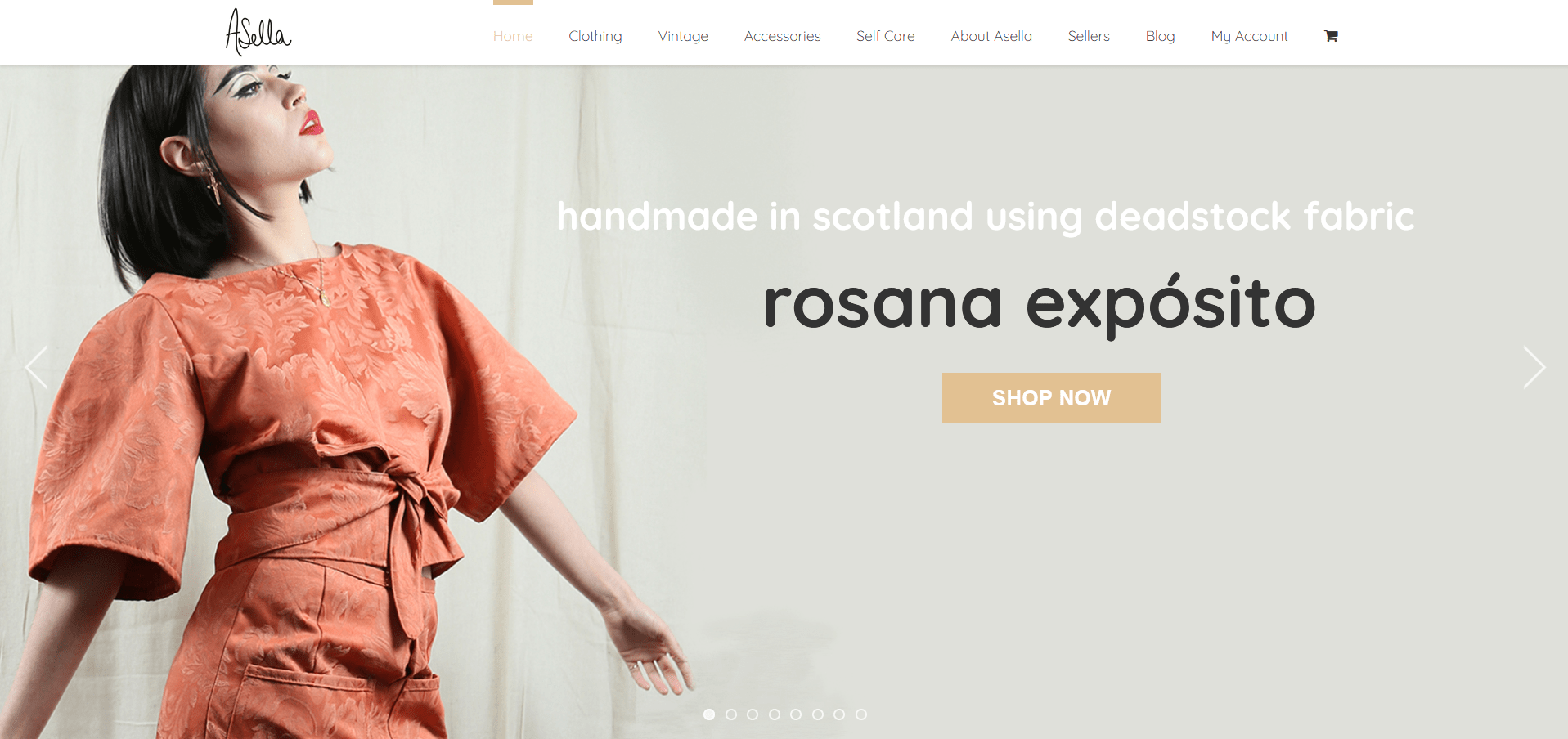Expand the Self Care menu
Screen dimensions: 1568x739
coord(885,36)
